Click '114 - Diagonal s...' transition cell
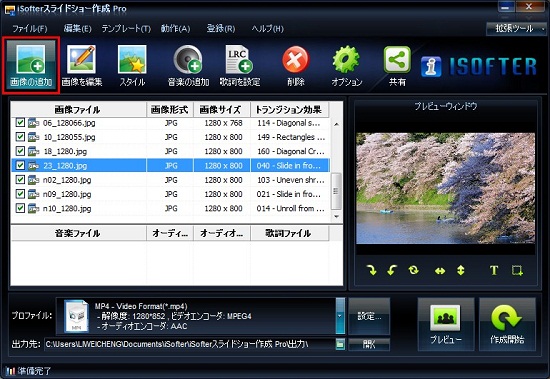This screenshot has height=379, width=550. 290,123
